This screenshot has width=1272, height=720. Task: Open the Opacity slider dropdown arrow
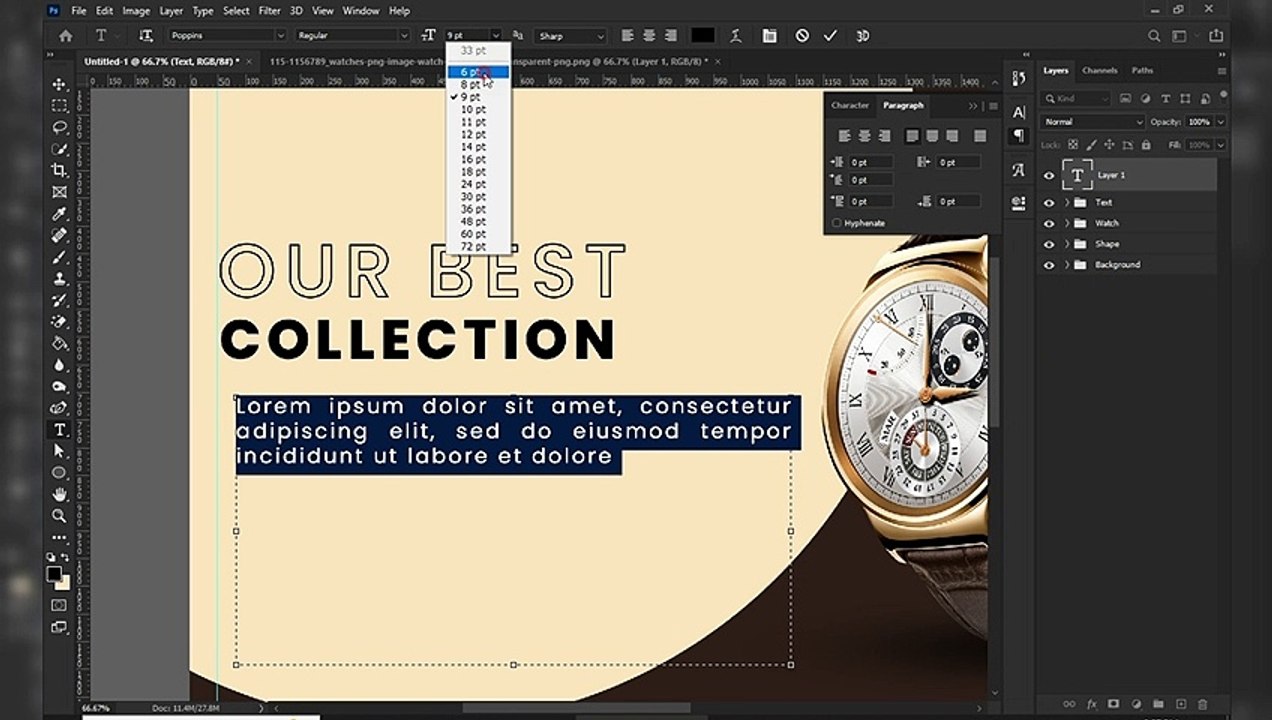(x=1219, y=122)
